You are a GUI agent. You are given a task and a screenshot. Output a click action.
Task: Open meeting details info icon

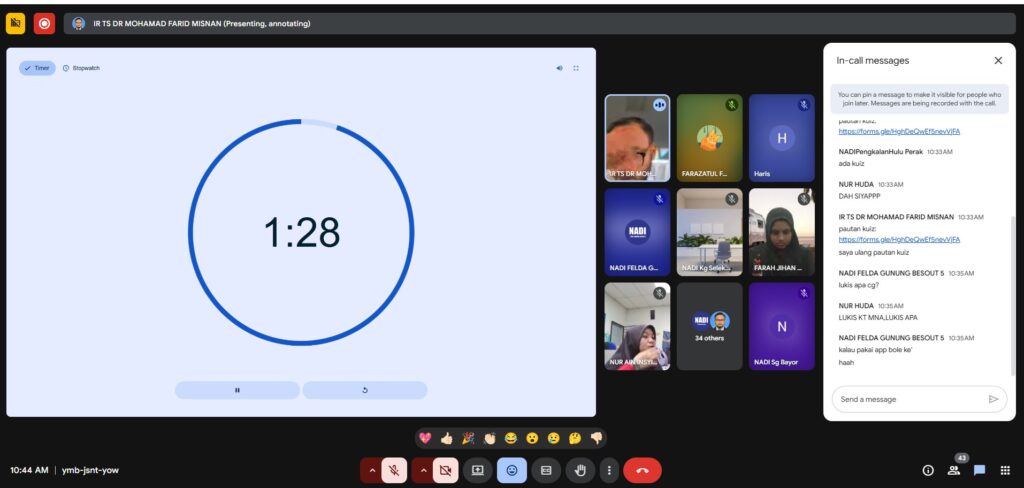pyautogui.click(x=927, y=470)
